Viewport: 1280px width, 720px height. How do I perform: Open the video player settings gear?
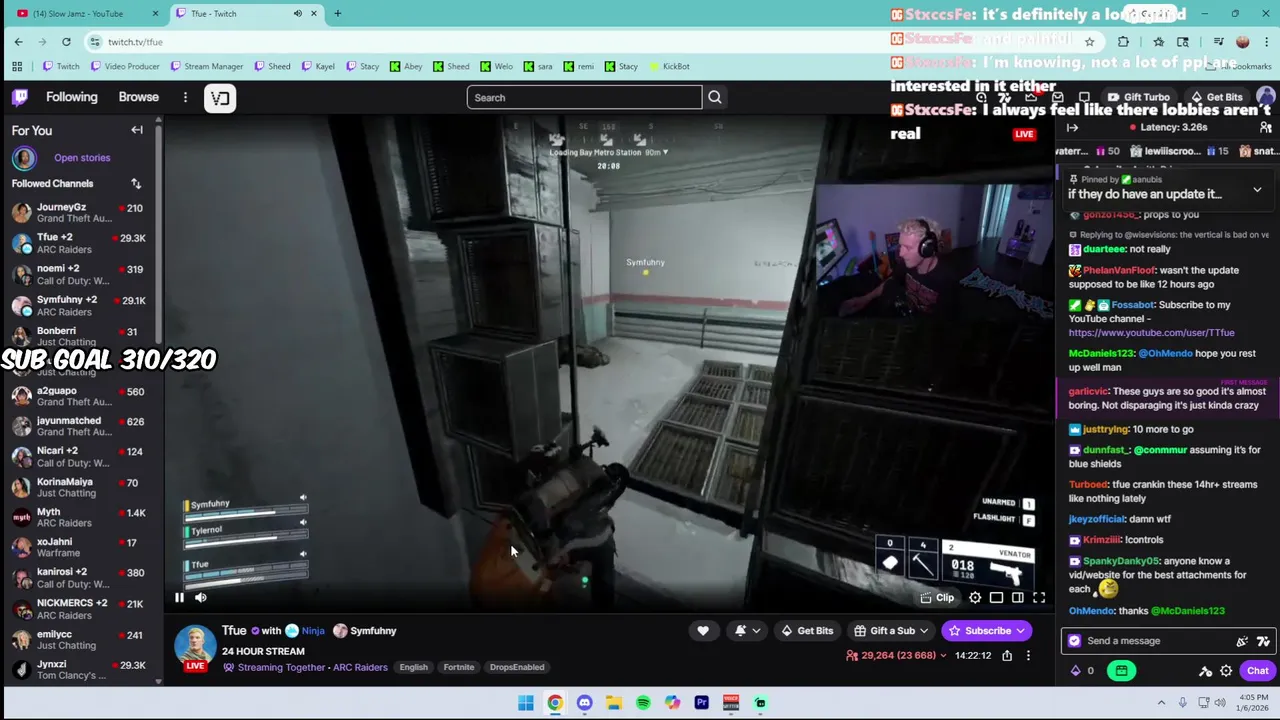point(975,598)
